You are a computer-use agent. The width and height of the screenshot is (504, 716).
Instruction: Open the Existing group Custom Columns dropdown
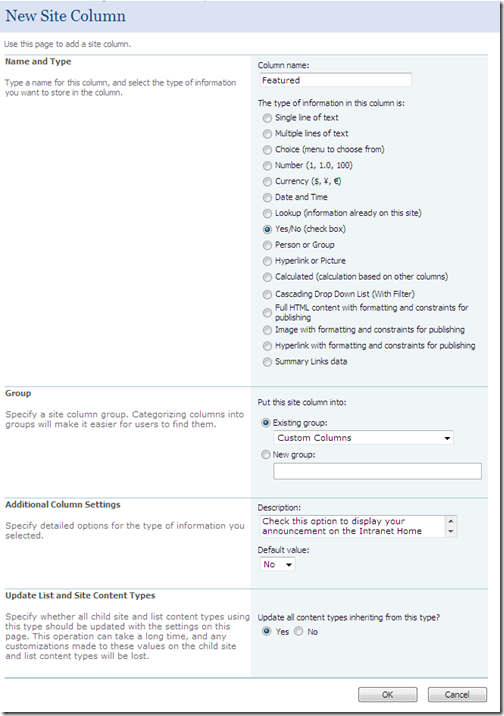[x=363, y=438]
